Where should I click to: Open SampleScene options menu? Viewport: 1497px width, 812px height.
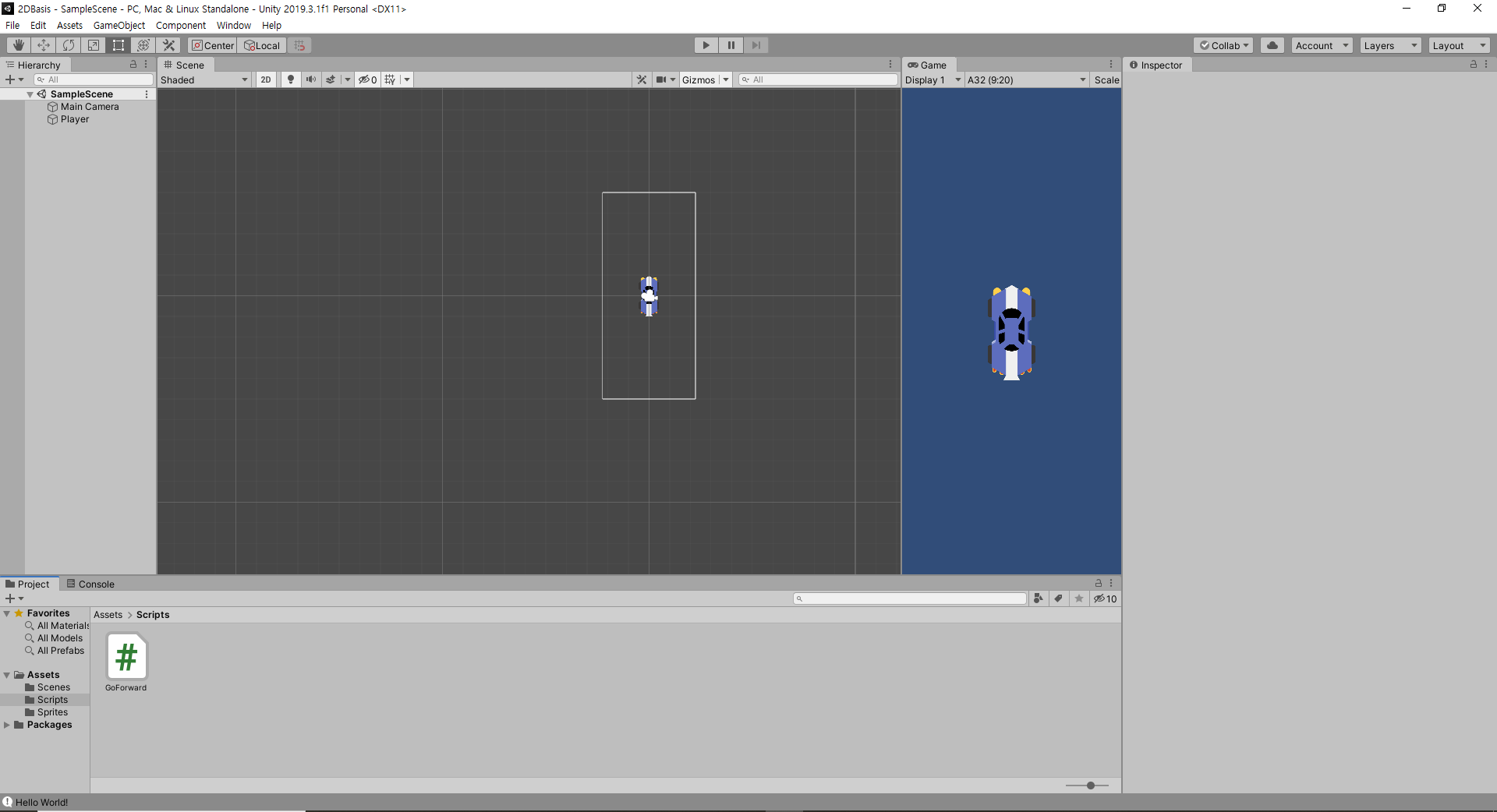point(147,94)
